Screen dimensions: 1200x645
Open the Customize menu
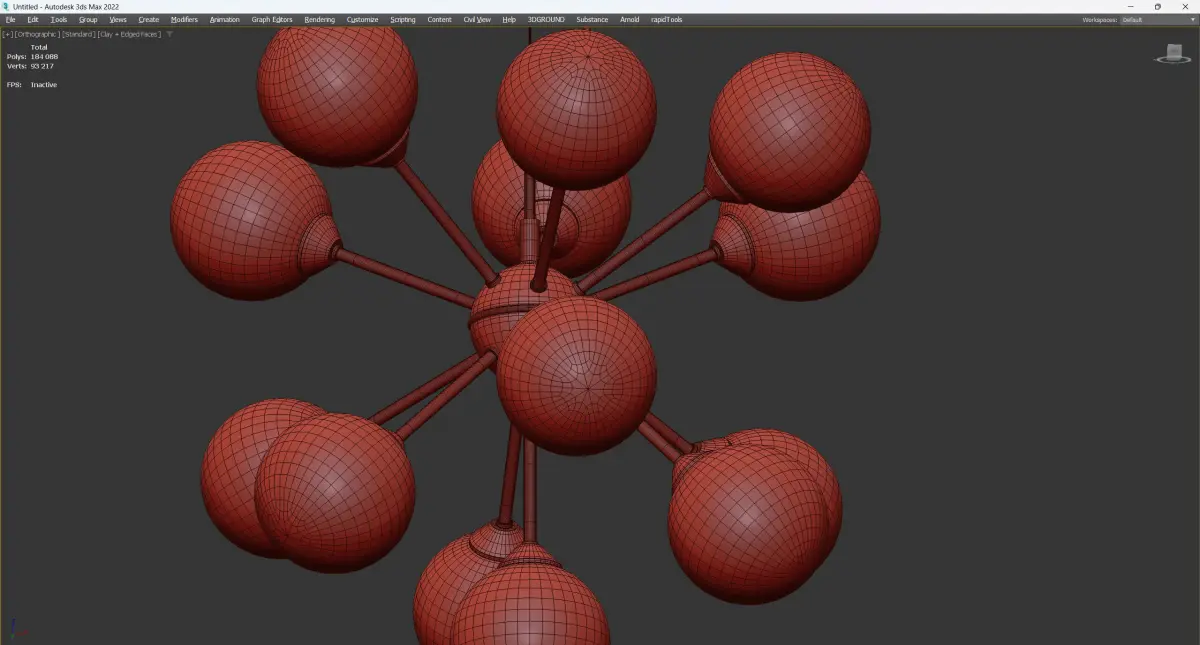point(363,19)
